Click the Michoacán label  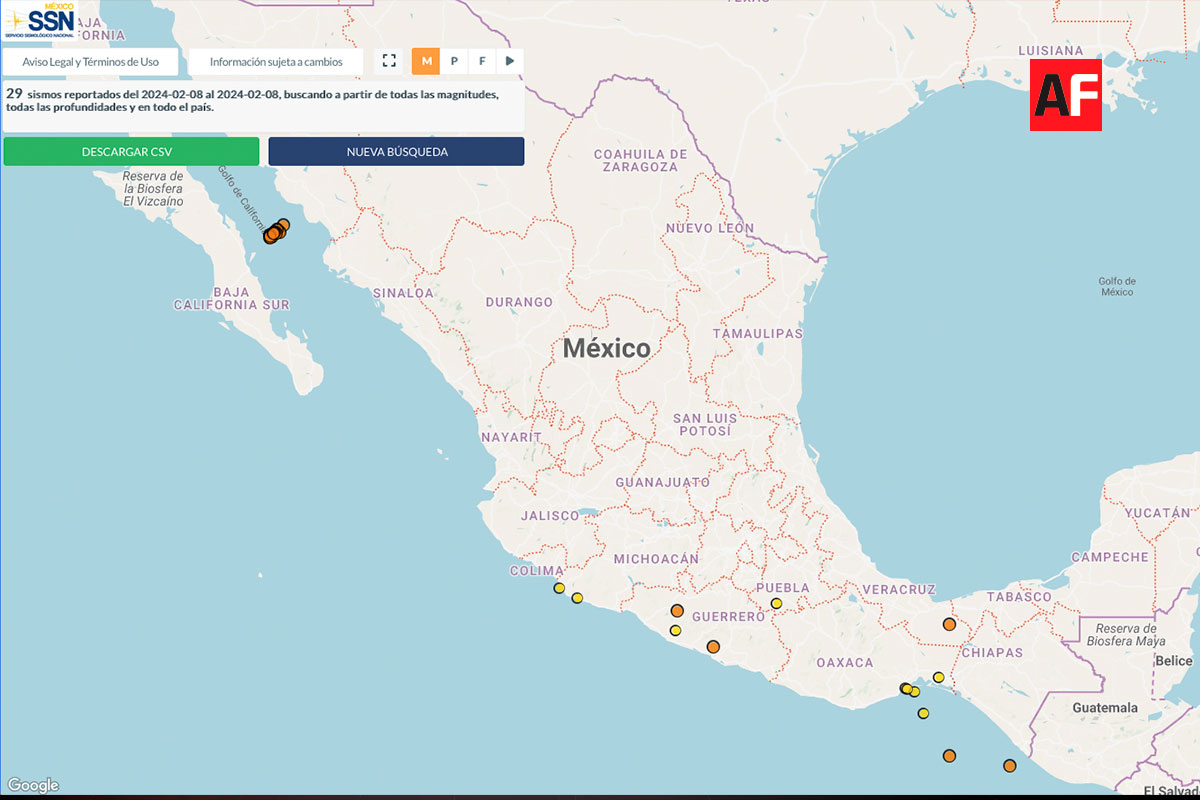coord(657,558)
